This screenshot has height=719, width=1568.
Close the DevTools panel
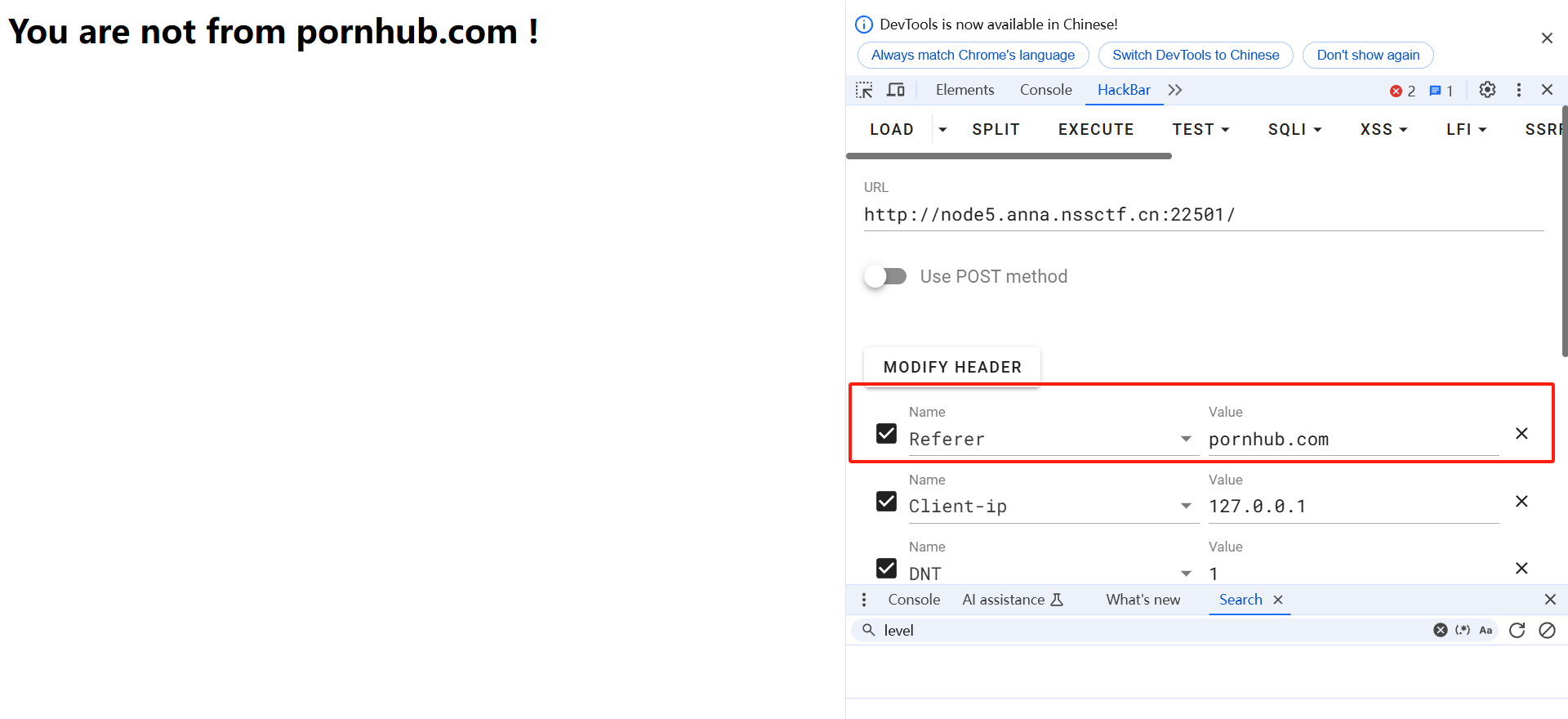[x=1547, y=90]
